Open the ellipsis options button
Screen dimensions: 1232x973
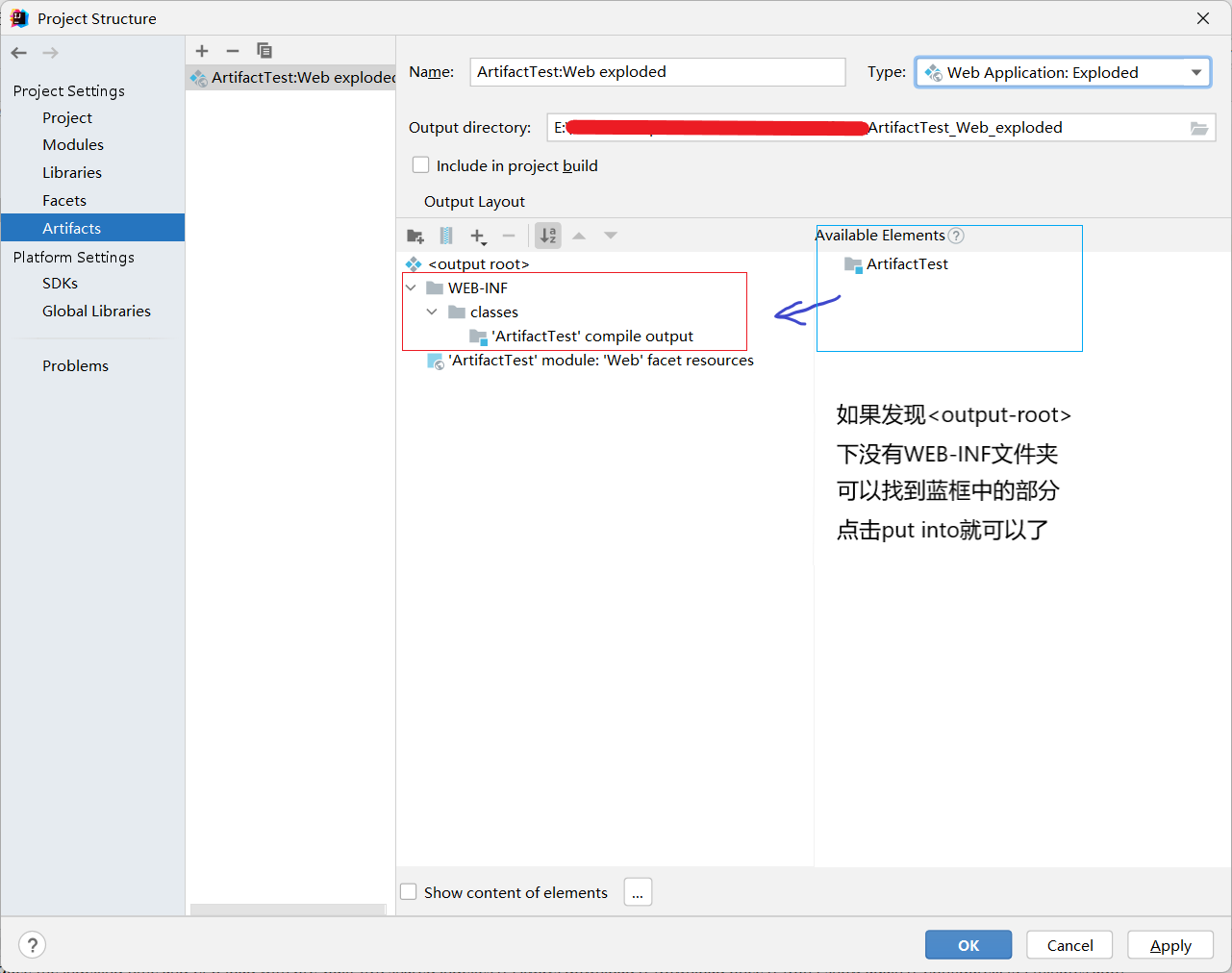[638, 892]
